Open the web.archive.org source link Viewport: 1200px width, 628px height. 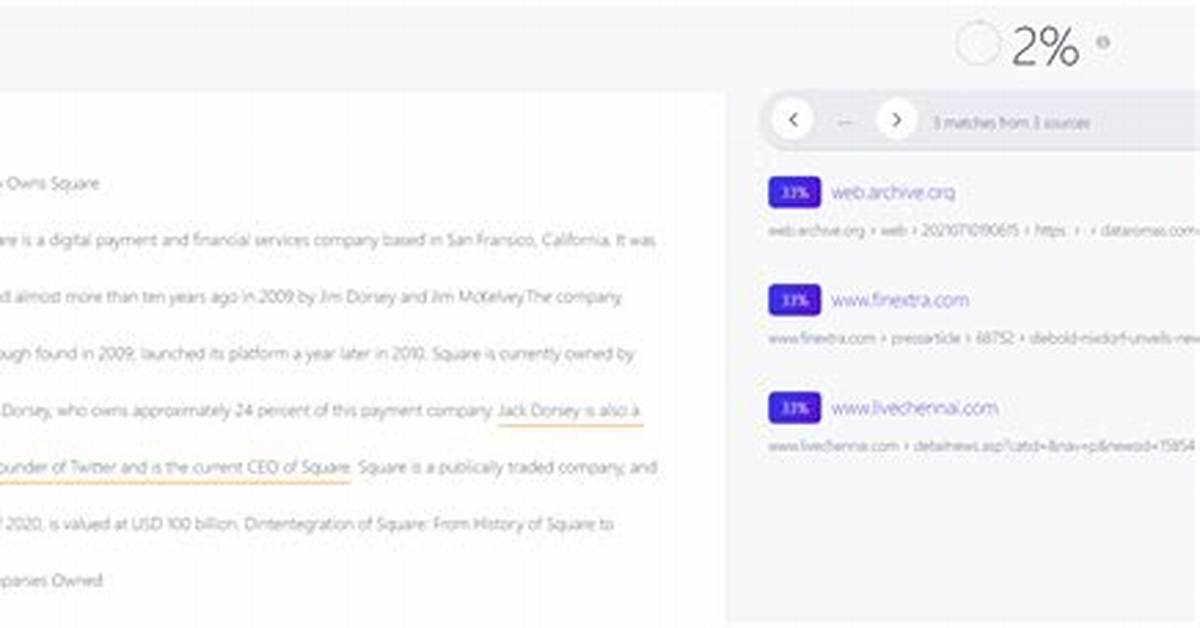click(893, 192)
